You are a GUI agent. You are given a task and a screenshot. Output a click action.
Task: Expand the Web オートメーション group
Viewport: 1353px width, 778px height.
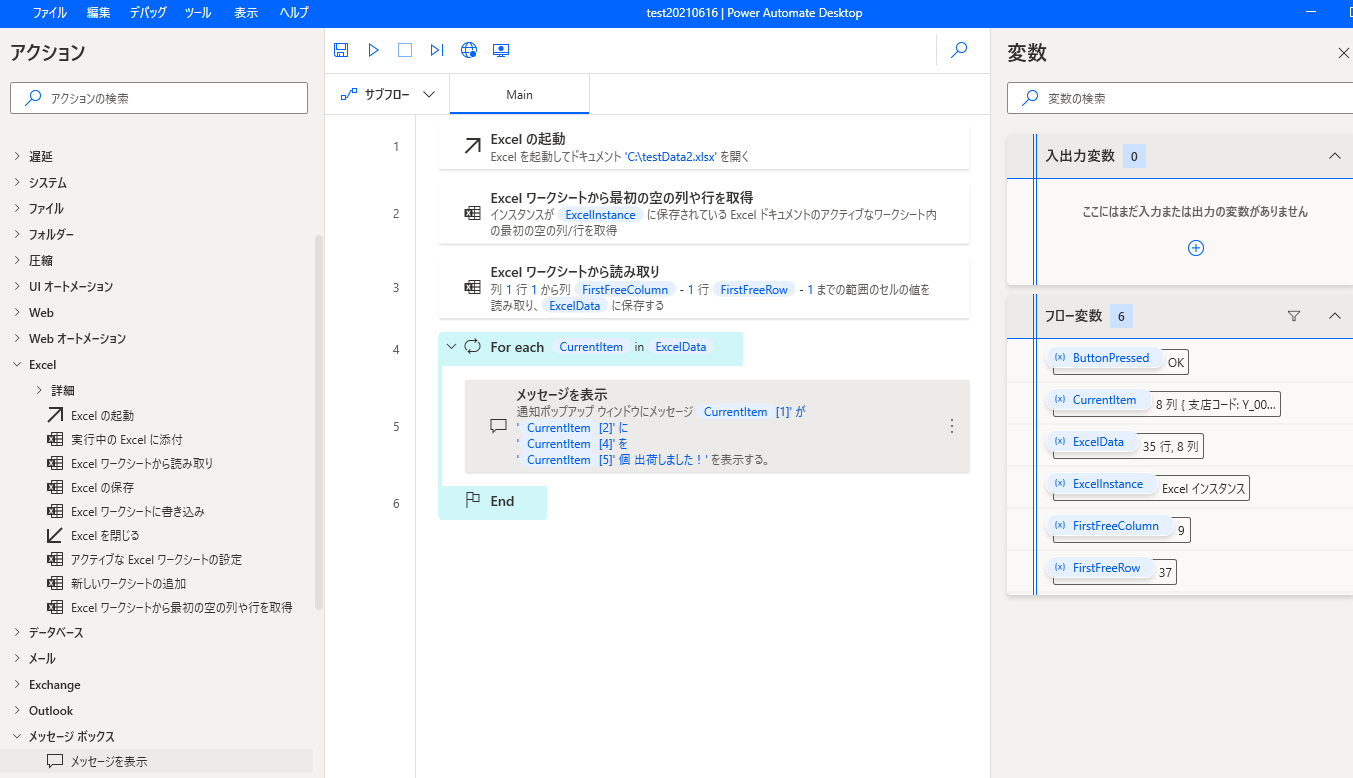(17, 339)
